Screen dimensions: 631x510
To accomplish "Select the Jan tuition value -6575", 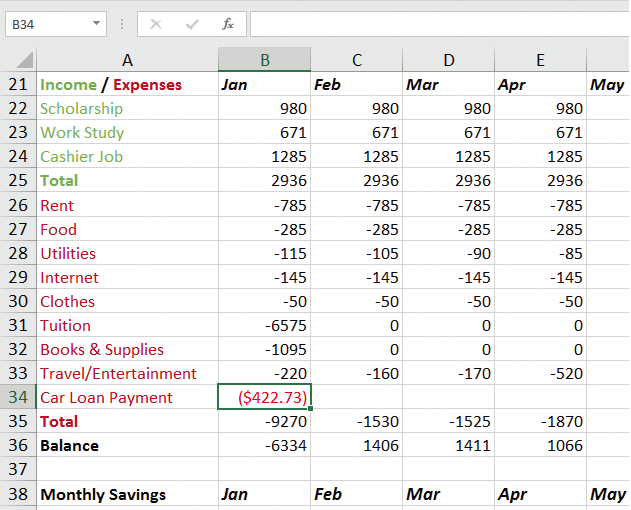I will pyautogui.click(x=264, y=325).
